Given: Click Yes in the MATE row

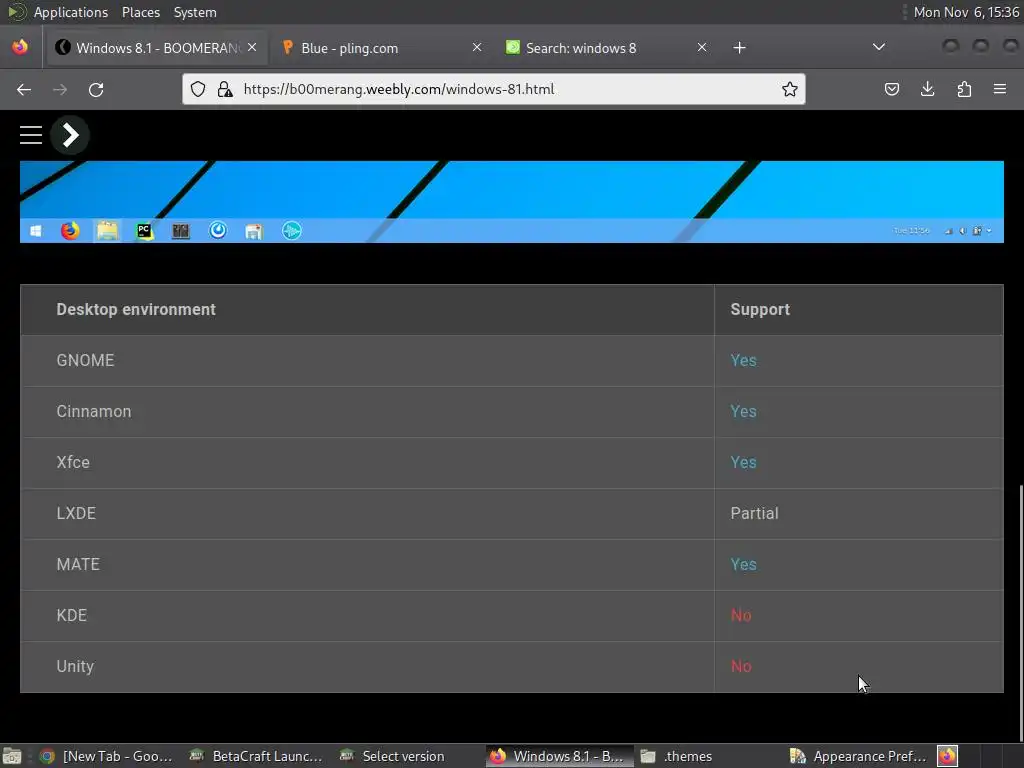Looking at the screenshot, I should coord(743,564).
